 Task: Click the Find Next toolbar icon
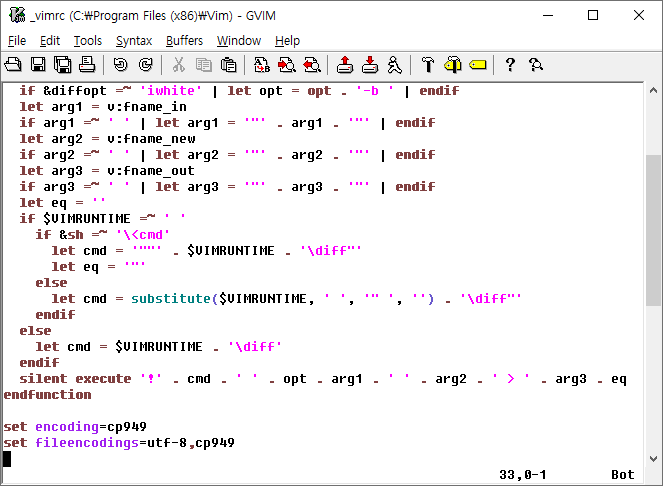point(287,65)
